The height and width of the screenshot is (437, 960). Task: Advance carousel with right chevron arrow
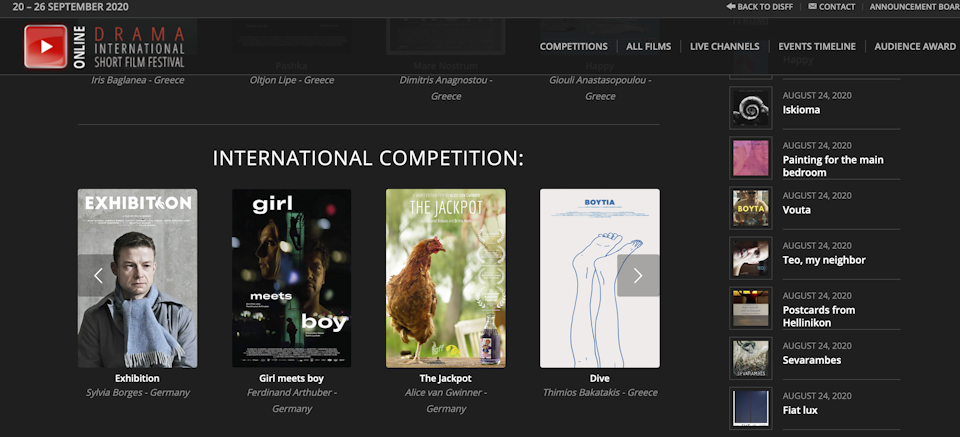tap(638, 275)
